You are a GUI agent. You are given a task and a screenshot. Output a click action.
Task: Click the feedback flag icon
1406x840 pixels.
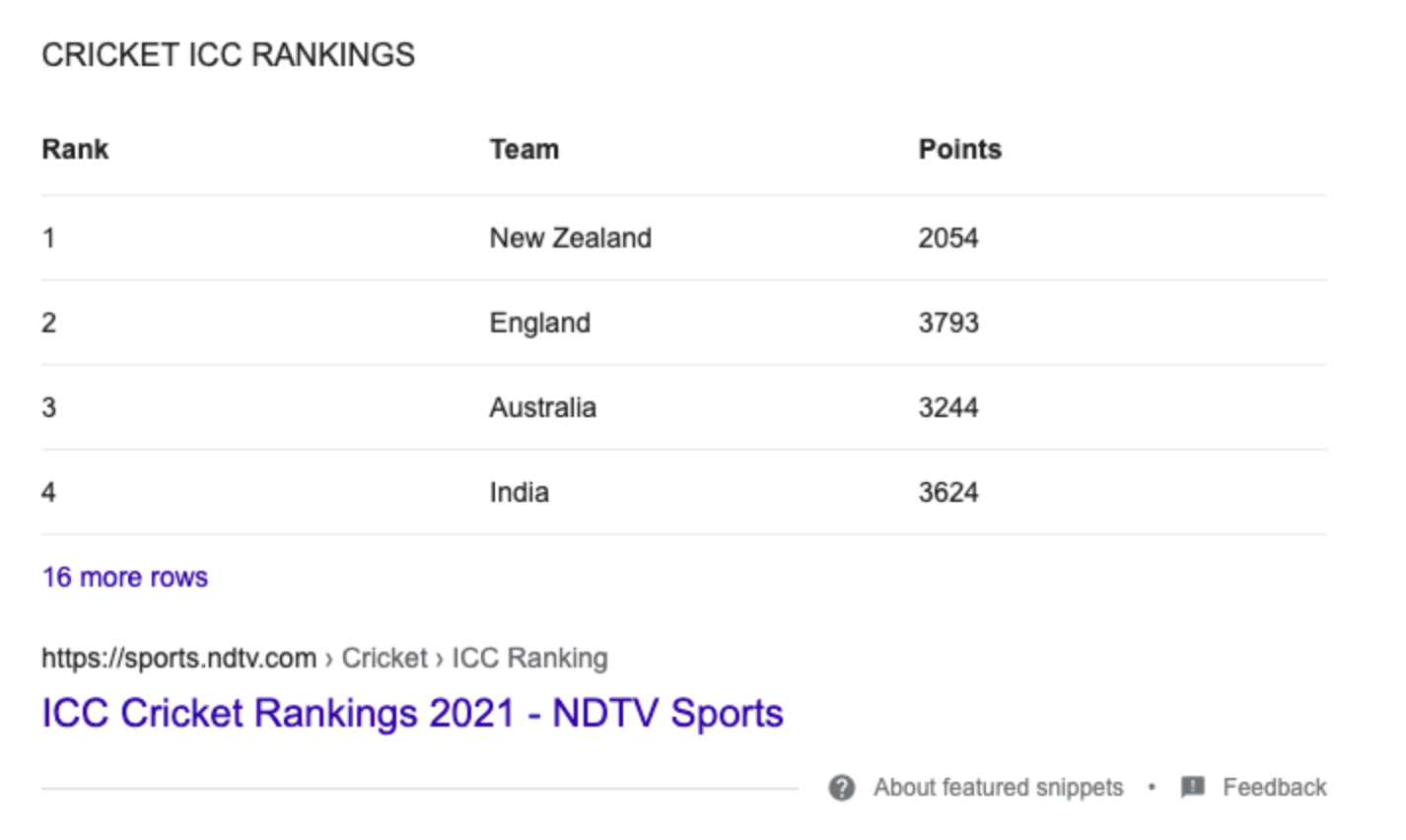pyautogui.click(x=1193, y=787)
